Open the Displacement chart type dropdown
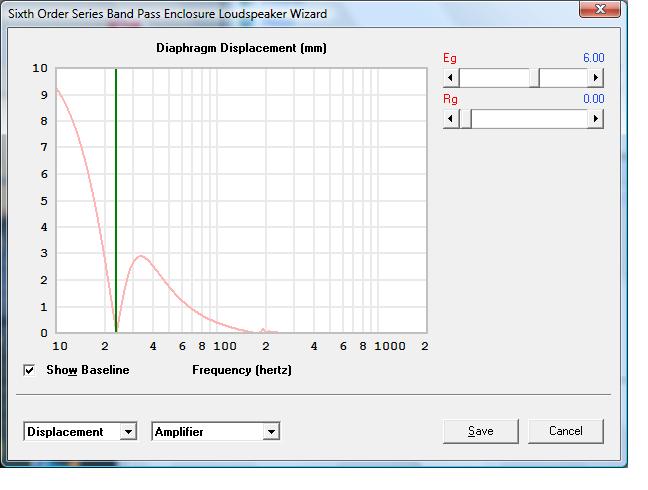The height and width of the screenshot is (490, 648). point(80,432)
